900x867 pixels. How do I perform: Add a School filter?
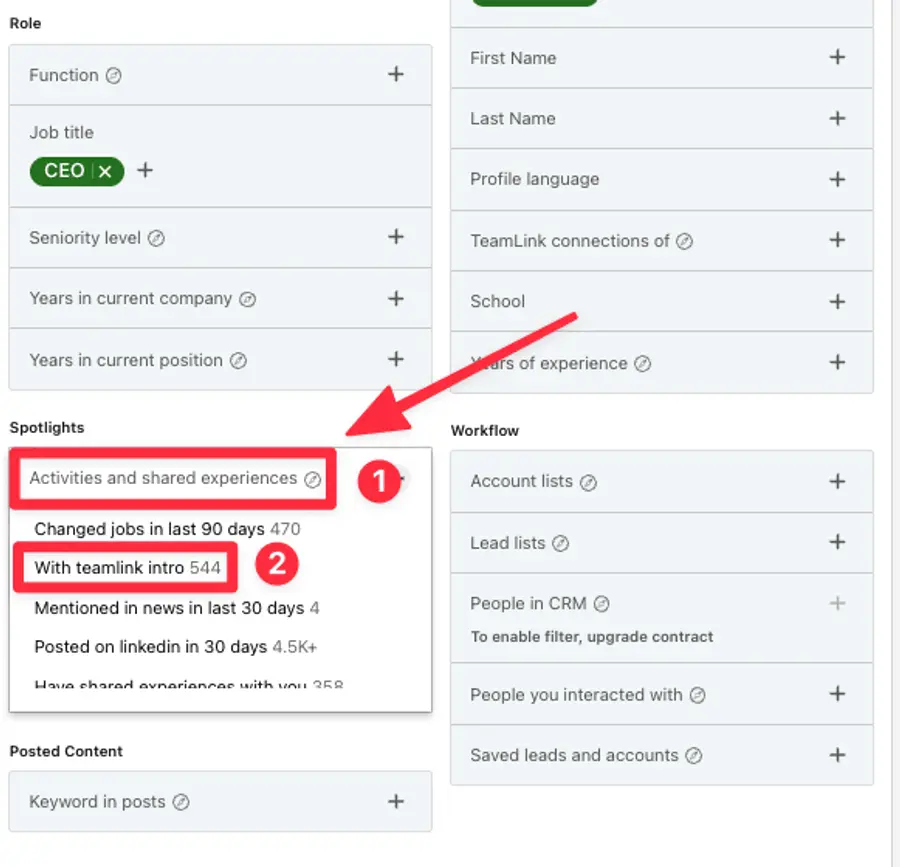click(x=838, y=301)
